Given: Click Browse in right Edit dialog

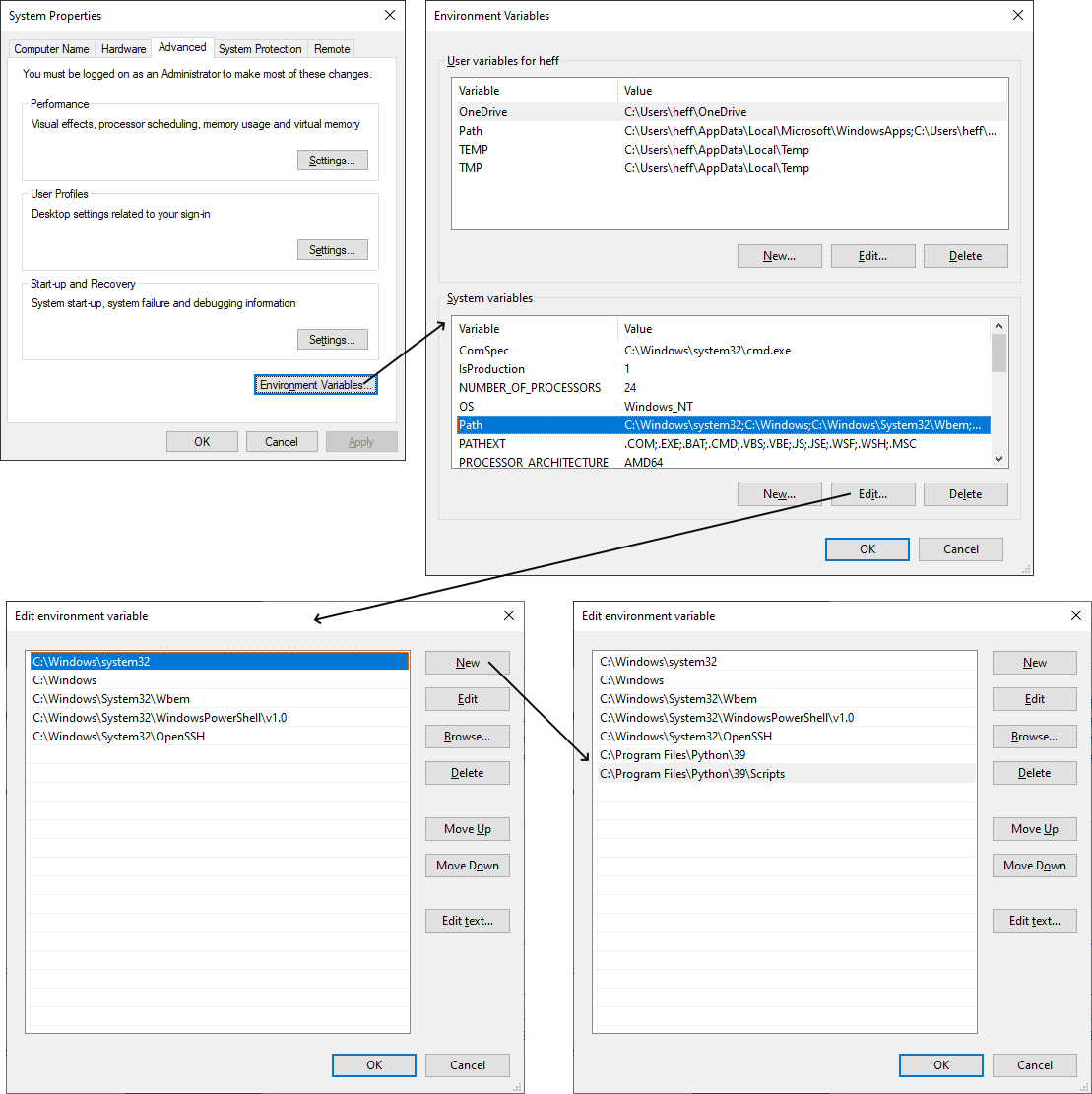Looking at the screenshot, I should 1034,737.
